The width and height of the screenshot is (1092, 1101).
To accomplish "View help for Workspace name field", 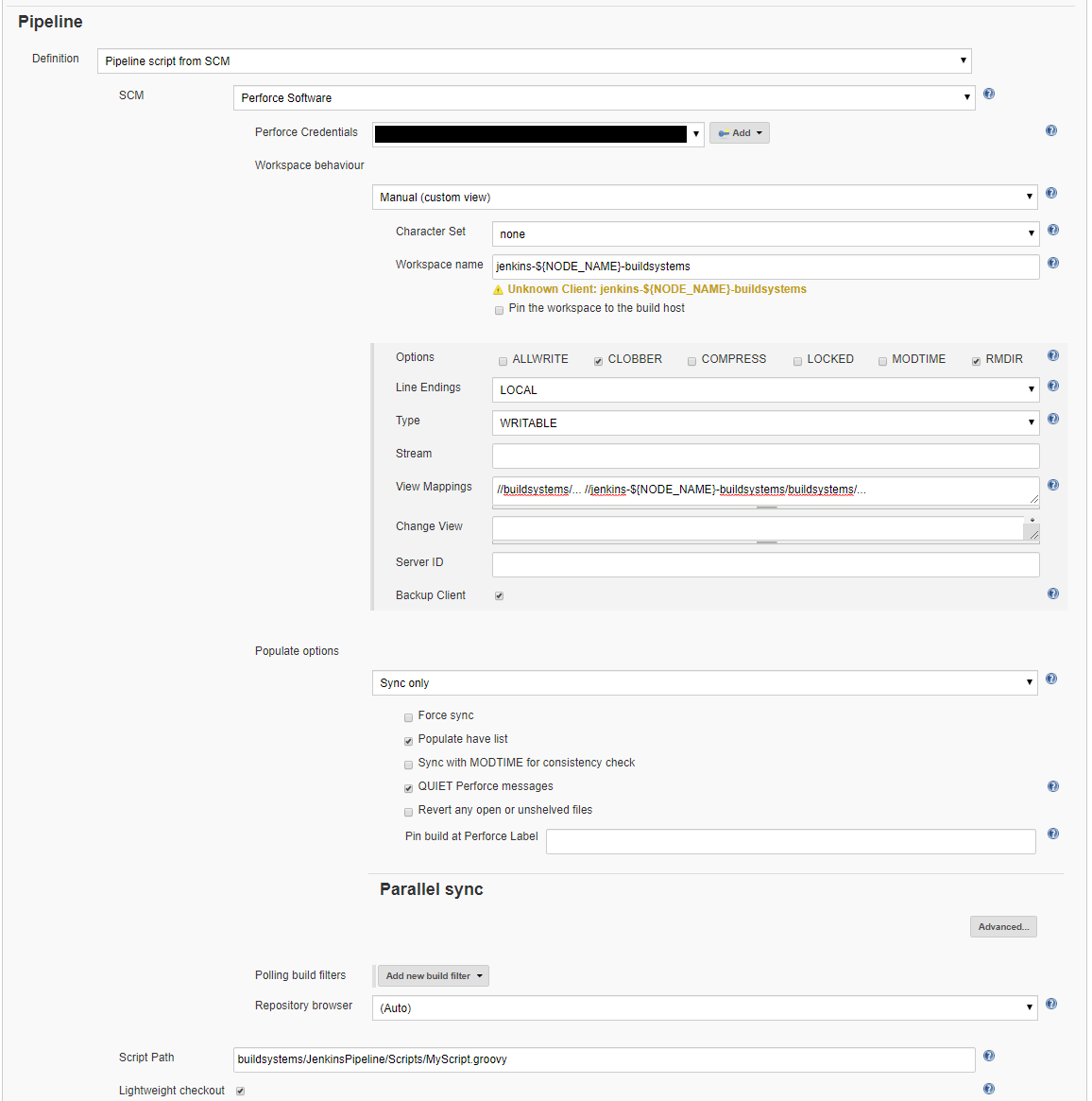I will point(1052,263).
